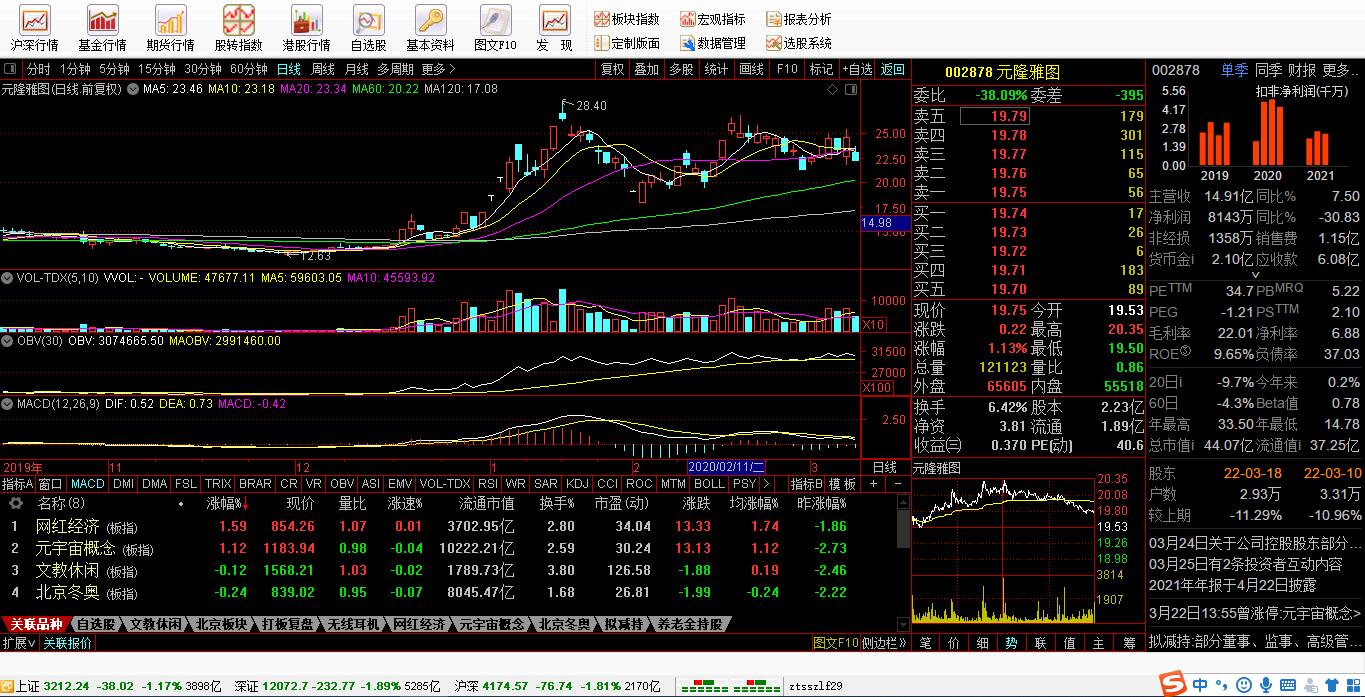Open the 03月24日 controlling shareholder news link

pyautogui.click(x=1255, y=543)
